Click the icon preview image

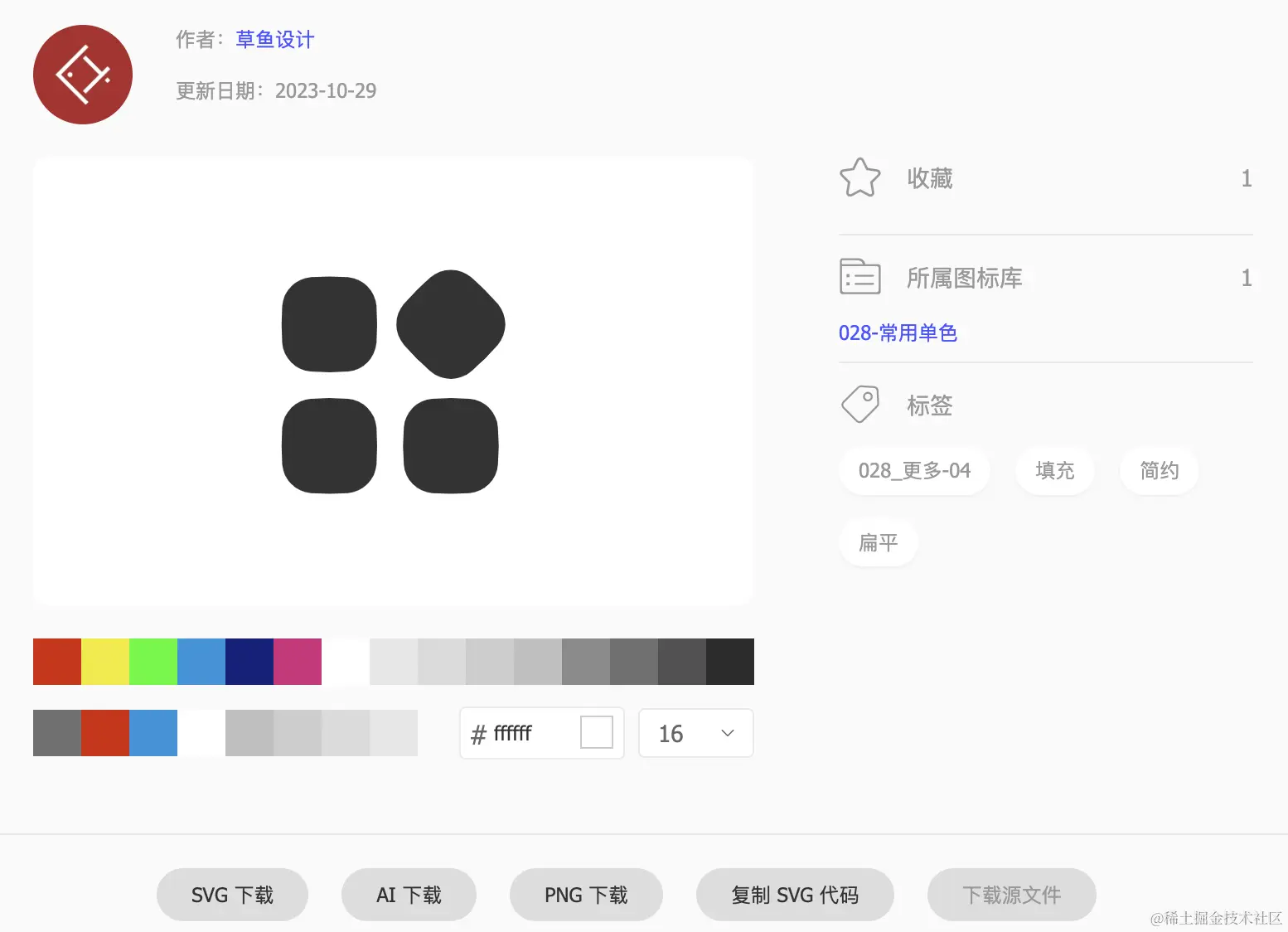click(x=393, y=380)
